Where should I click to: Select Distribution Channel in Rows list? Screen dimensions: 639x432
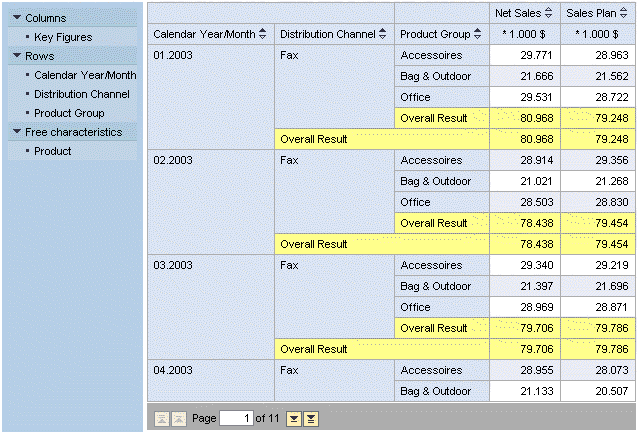82,94
